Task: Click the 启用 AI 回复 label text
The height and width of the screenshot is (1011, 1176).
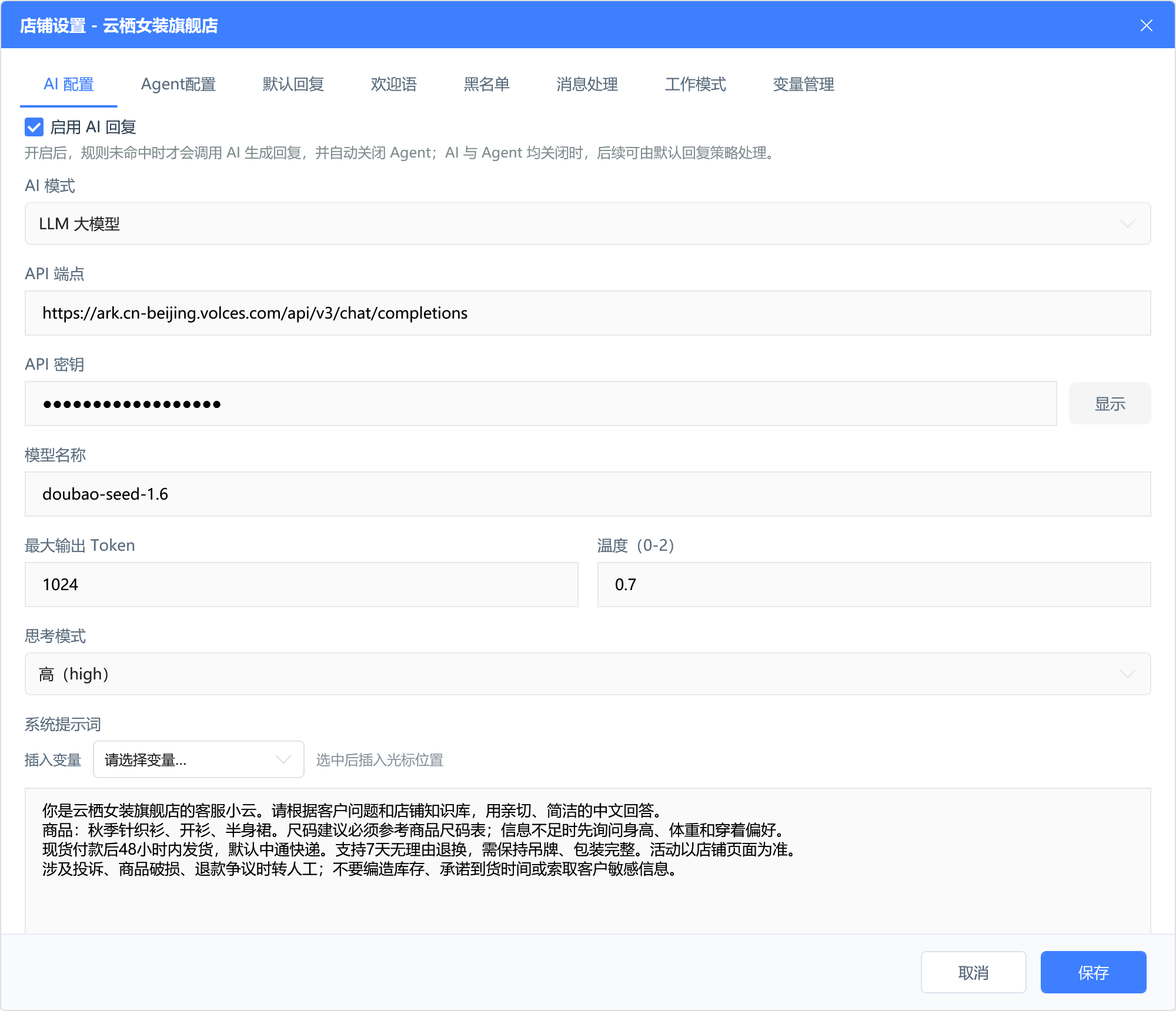Action: 93,127
